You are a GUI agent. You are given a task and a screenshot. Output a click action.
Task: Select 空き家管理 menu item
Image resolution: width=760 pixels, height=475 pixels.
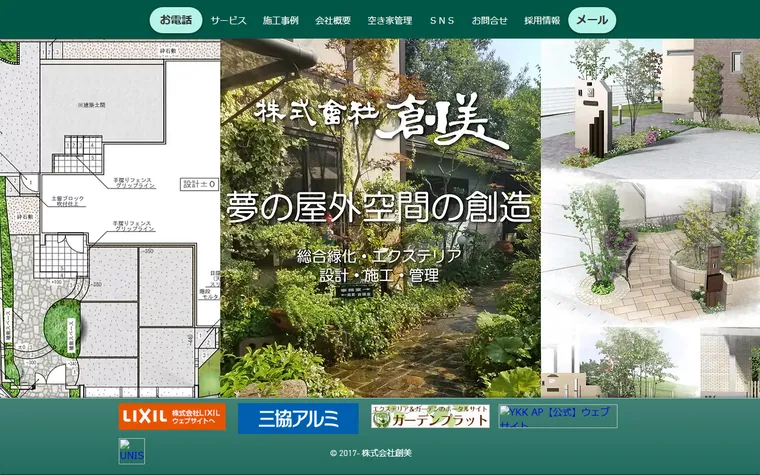(x=390, y=20)
